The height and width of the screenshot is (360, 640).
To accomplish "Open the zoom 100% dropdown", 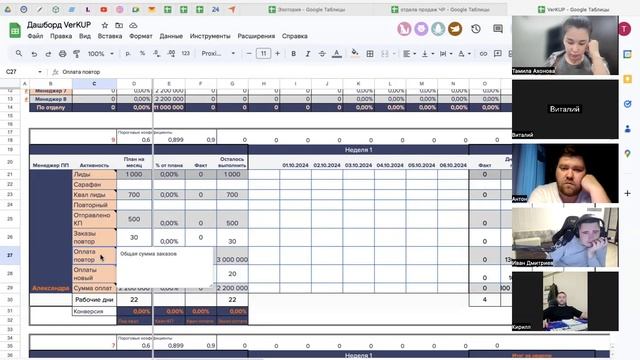I will pos(100,53).
